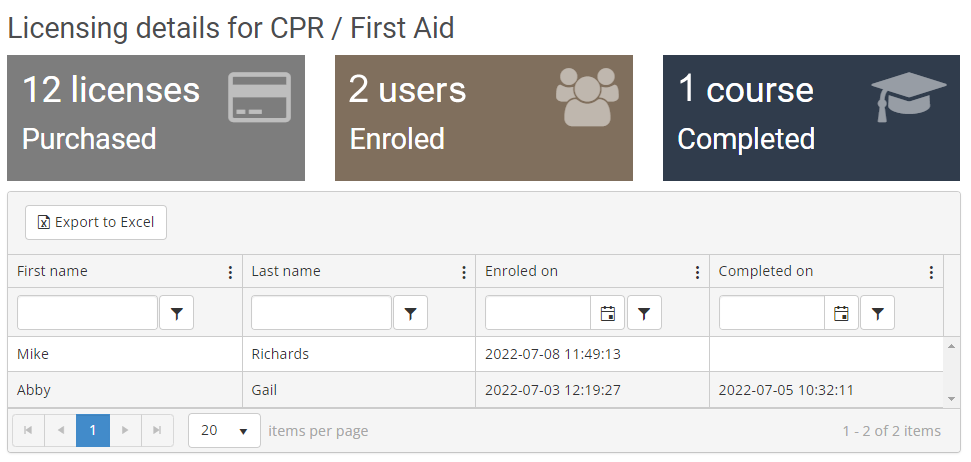Sort by the Enroled on column header

pyautogui.click(x=522, y=272)
